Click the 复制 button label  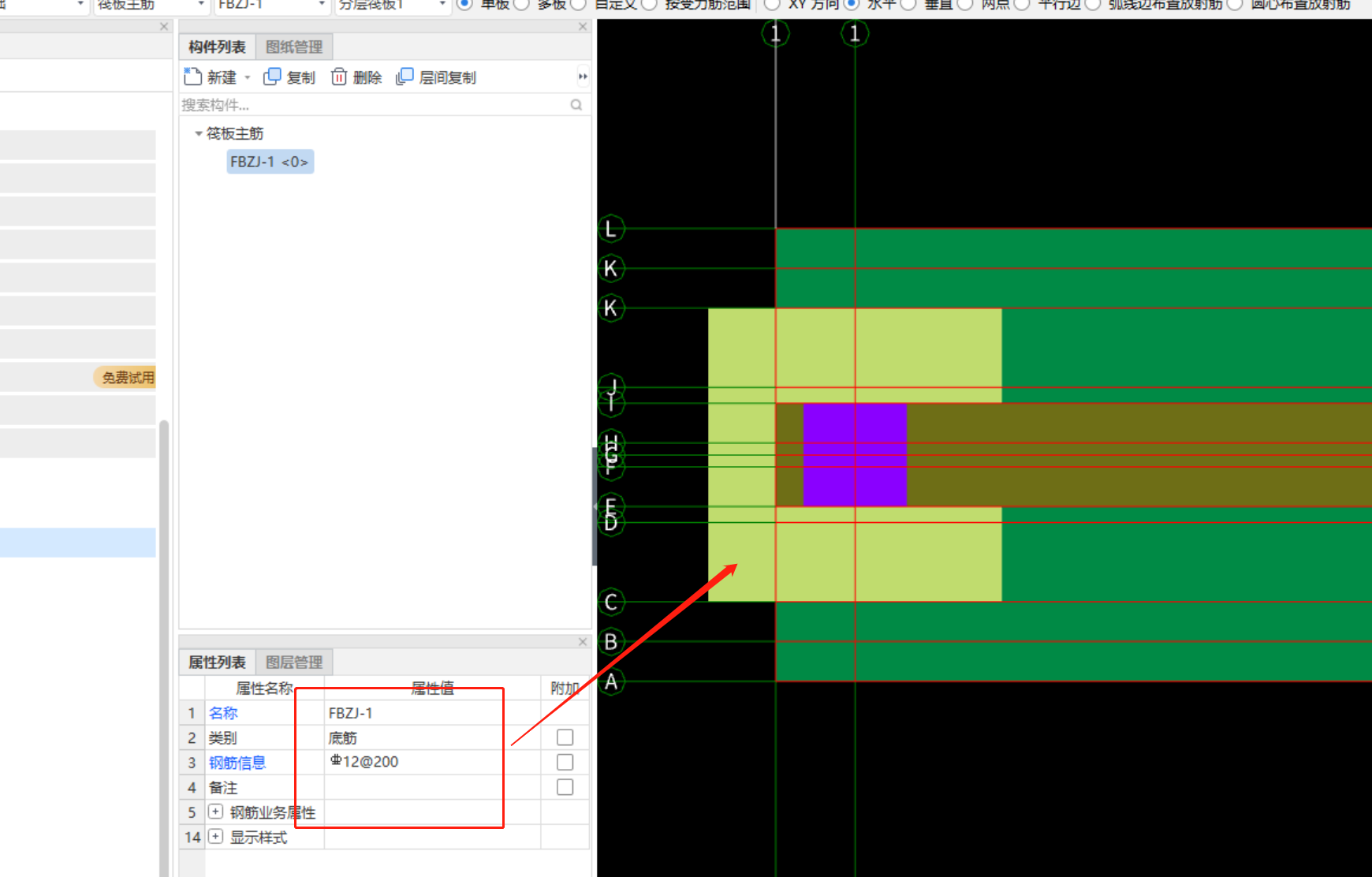click(300, 77)
